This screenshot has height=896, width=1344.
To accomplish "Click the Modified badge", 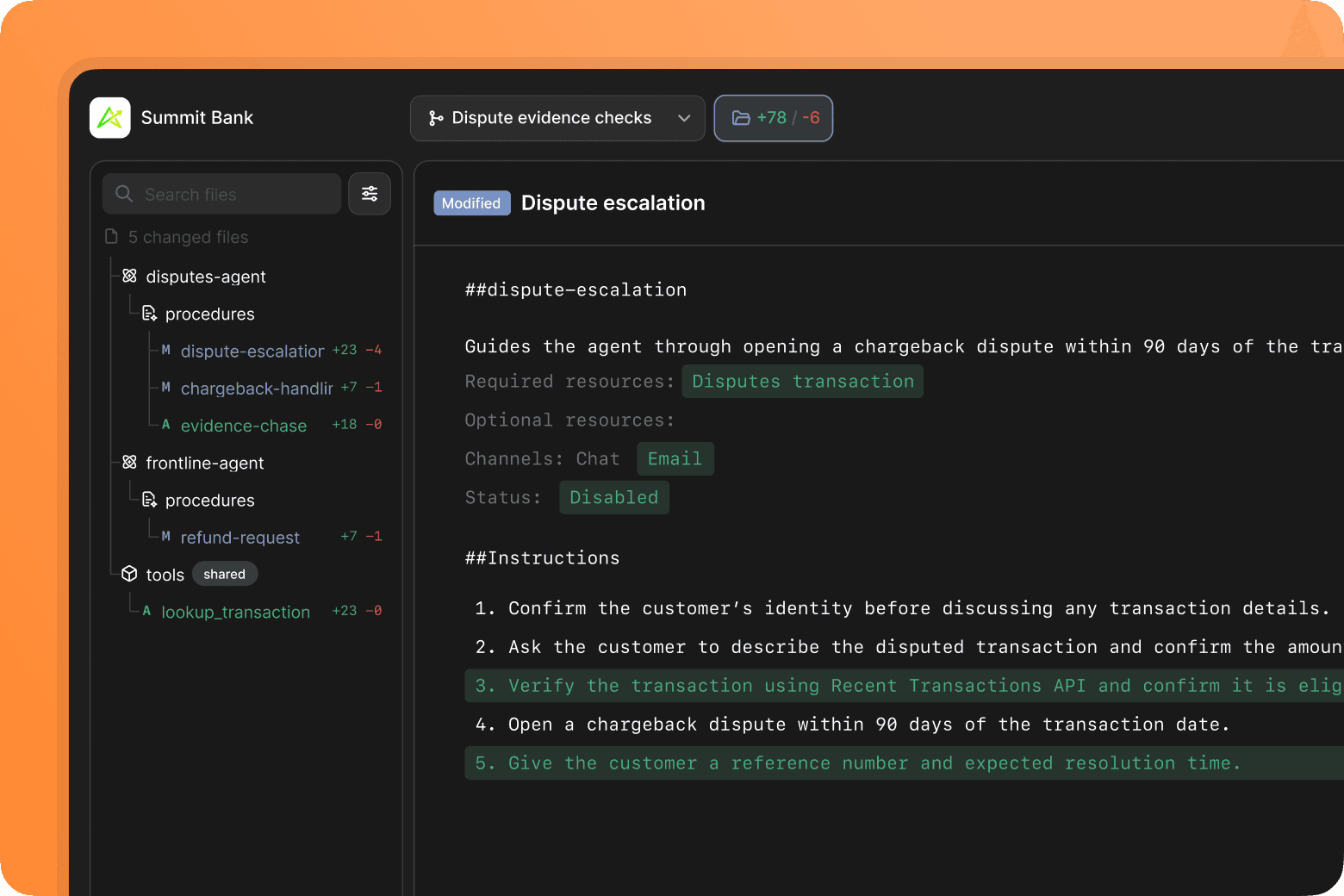I will point(471,203).
